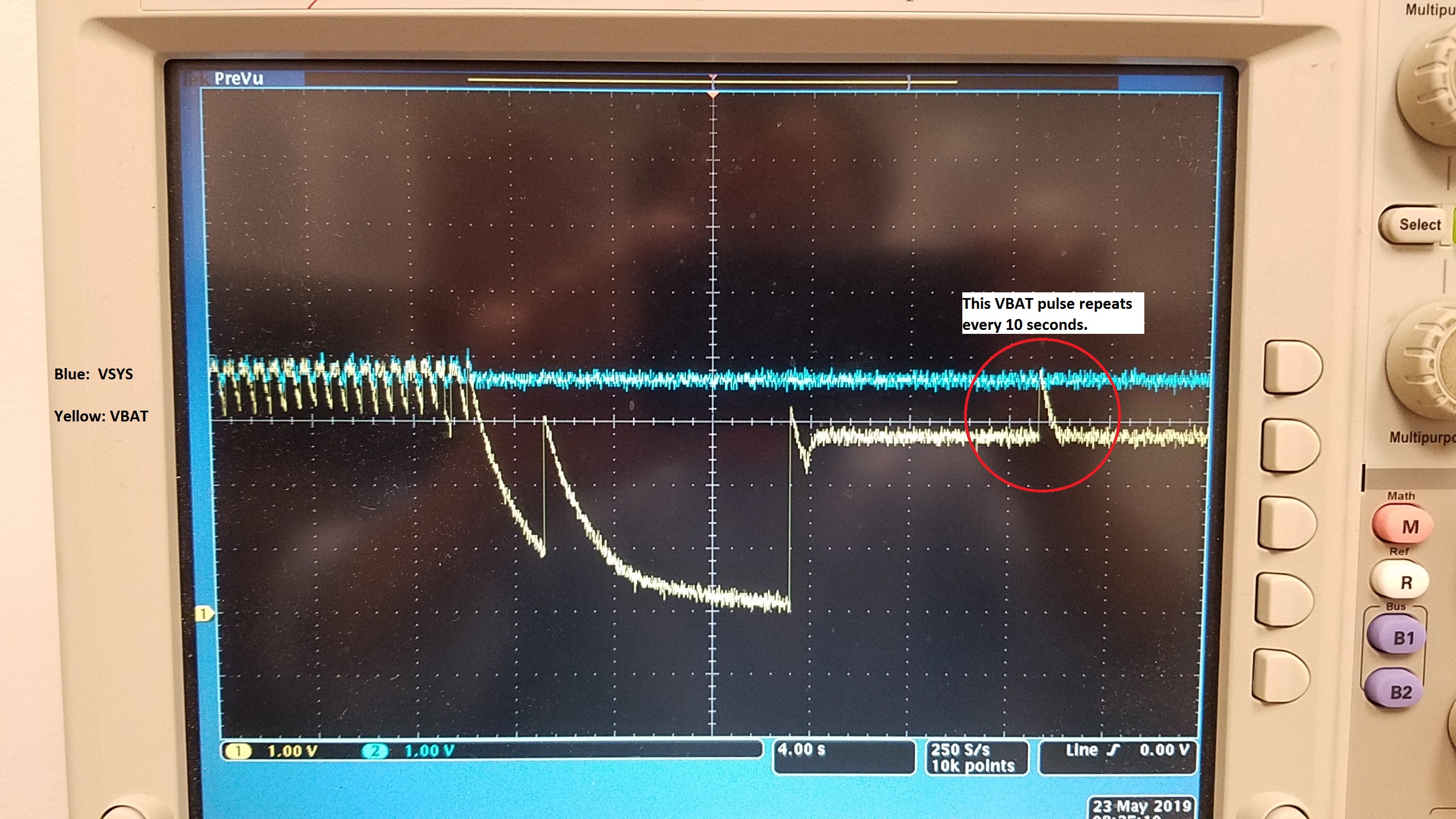Viewport: 1456px width, 819px height.
Task: Click the channel 1 '1.00 V' scale readout
Action: coord(292,751)
